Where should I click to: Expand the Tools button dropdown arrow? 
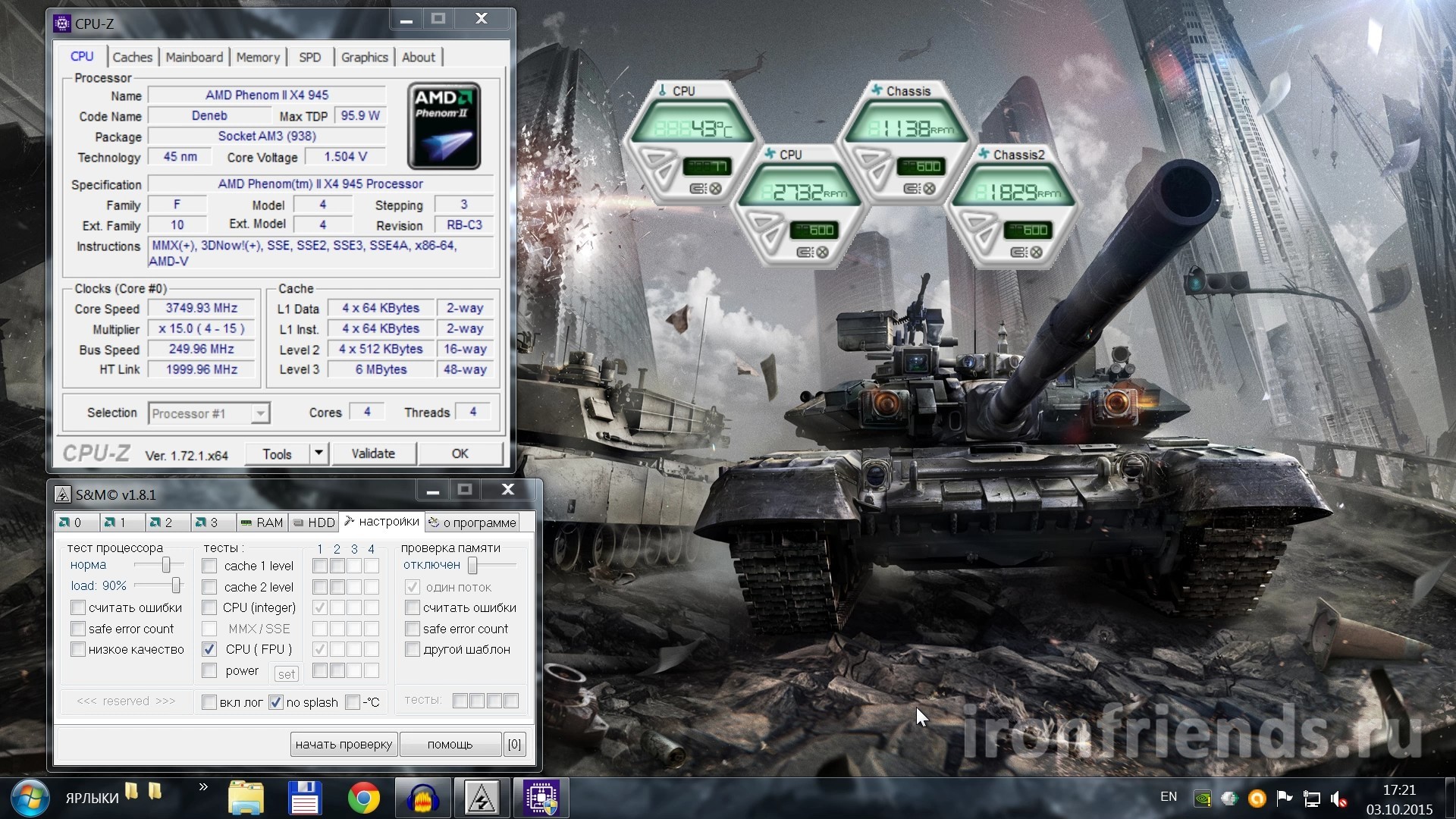(x=318, y=453)
